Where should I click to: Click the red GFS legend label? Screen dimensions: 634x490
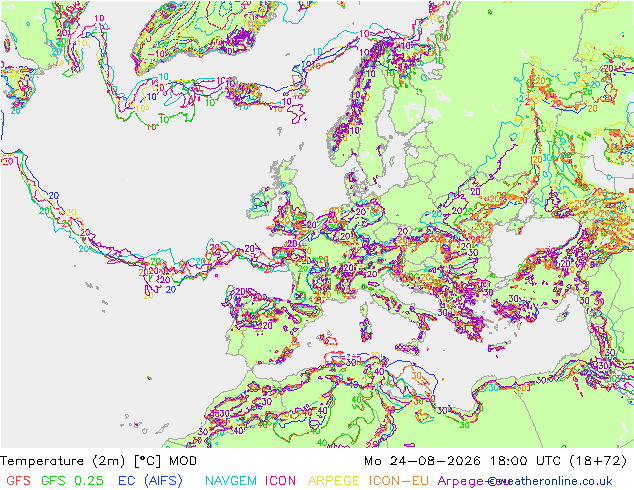click(19, 481)
